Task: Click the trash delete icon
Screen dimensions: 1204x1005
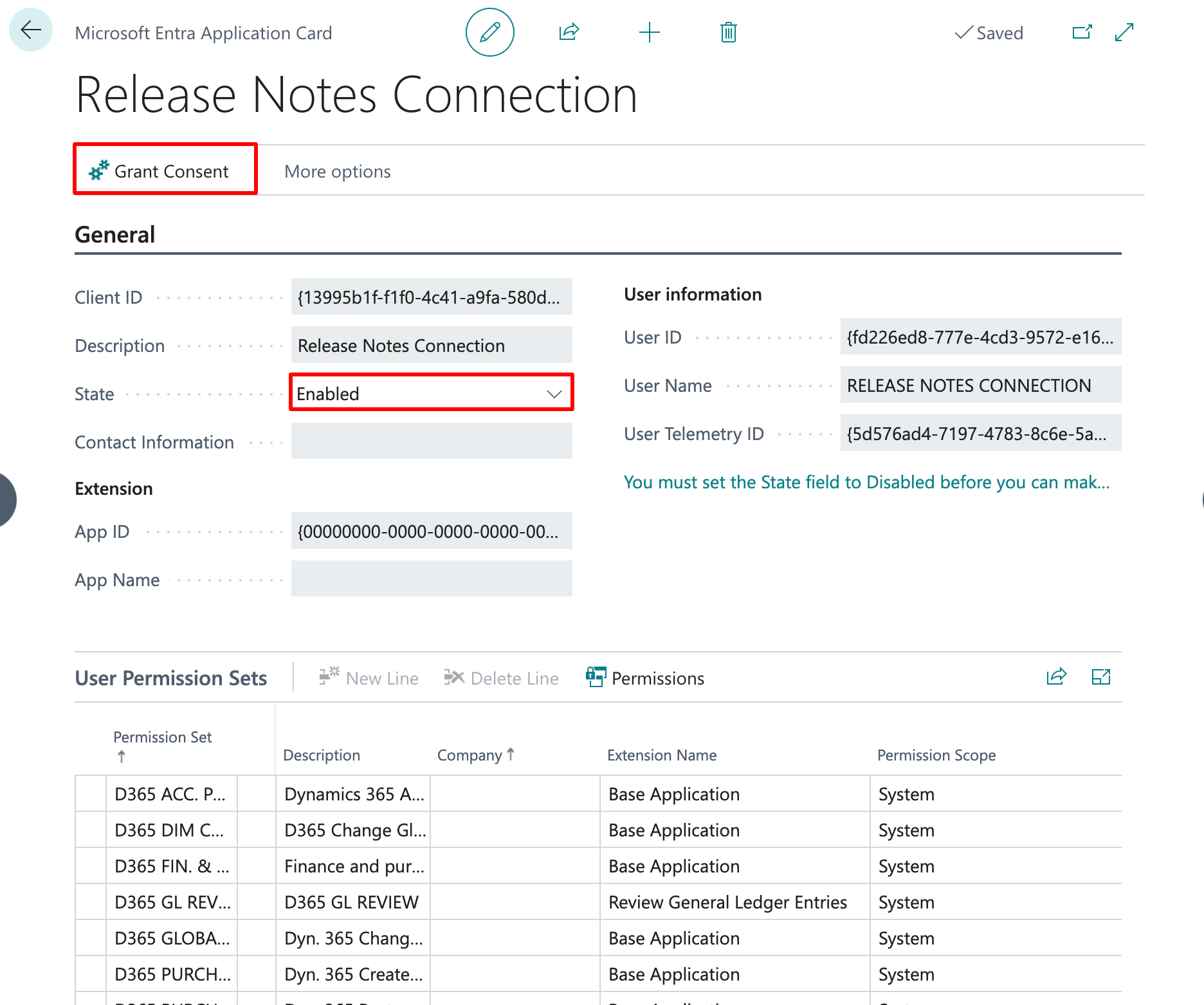Action: tap(728, 32)
